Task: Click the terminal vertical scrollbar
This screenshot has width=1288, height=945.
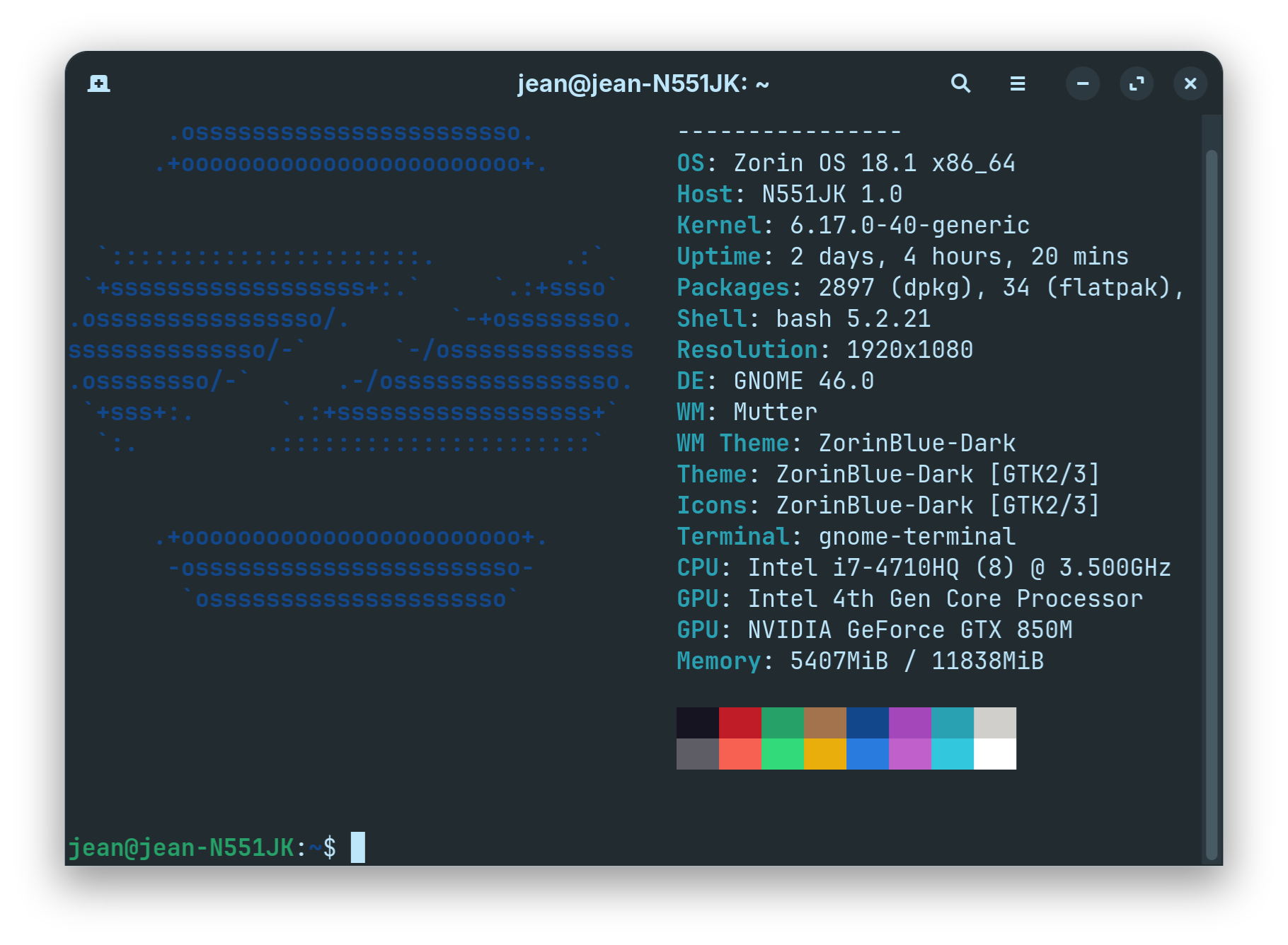Action: tap(1211, 504)
